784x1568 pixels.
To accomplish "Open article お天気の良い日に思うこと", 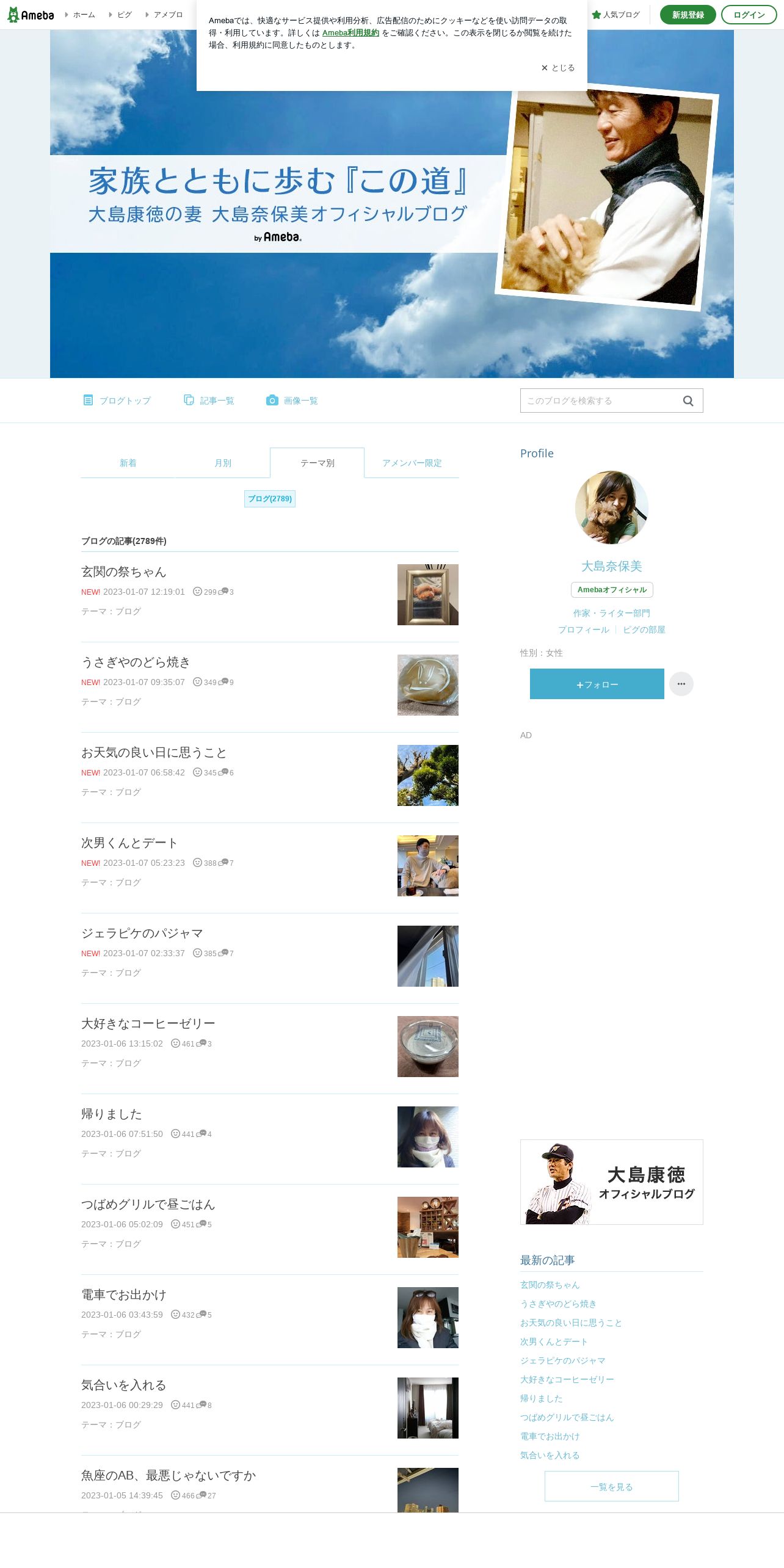I will (x=154, y=752).
